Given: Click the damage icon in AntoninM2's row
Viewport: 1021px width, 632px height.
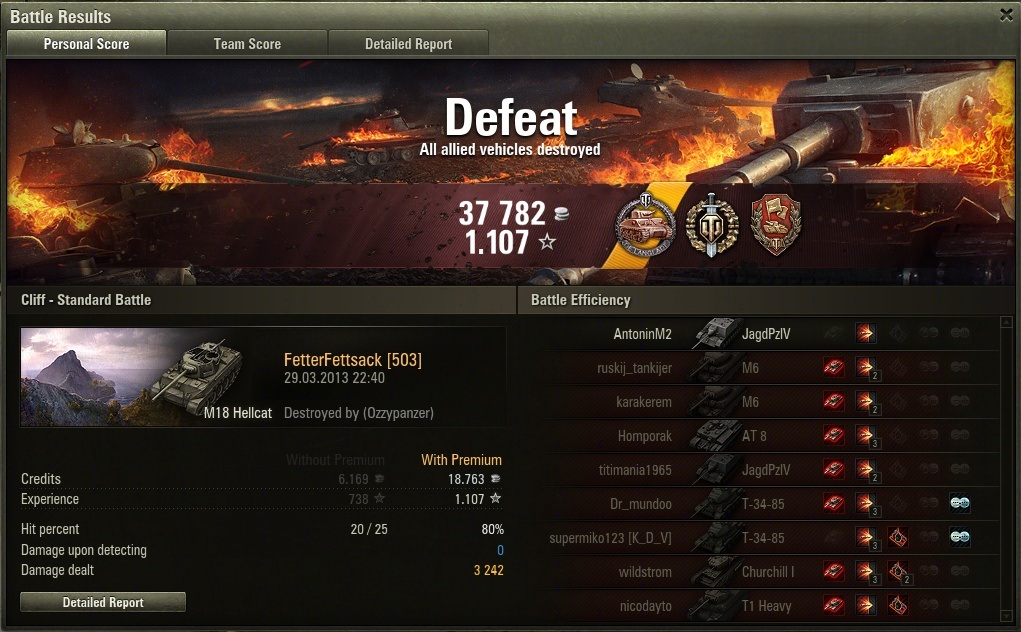Looking at the screenshot, I should (865, 334).
